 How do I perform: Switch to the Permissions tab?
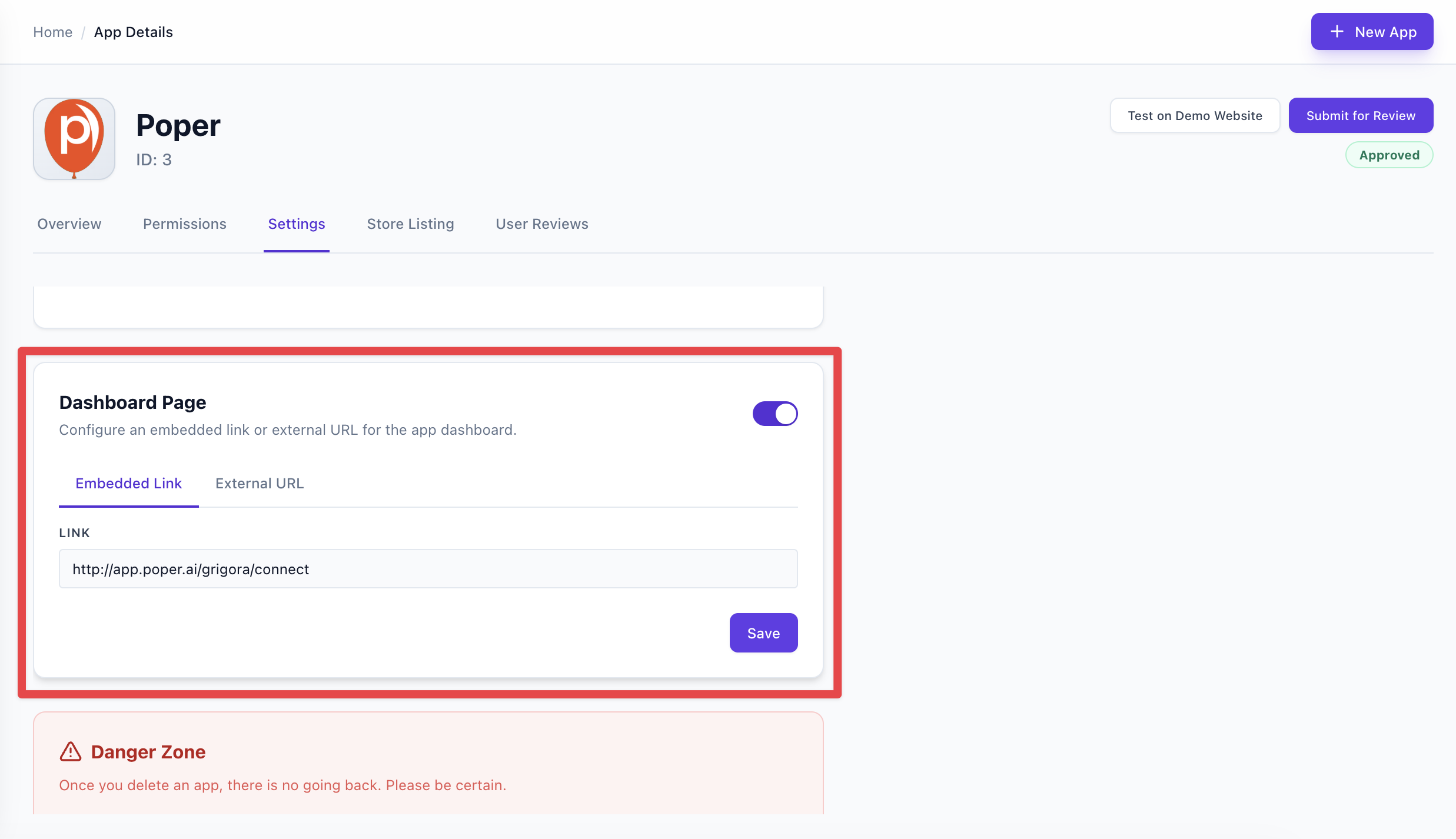(x=184, y=224)
